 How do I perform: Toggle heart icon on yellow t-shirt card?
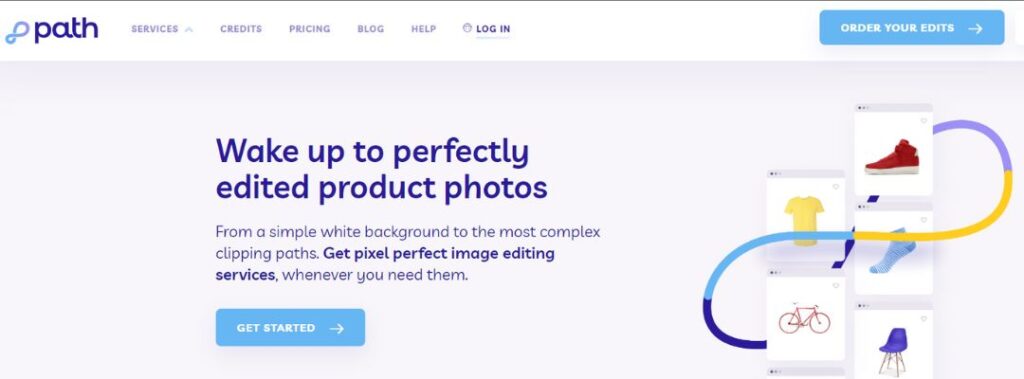(835, 187)
